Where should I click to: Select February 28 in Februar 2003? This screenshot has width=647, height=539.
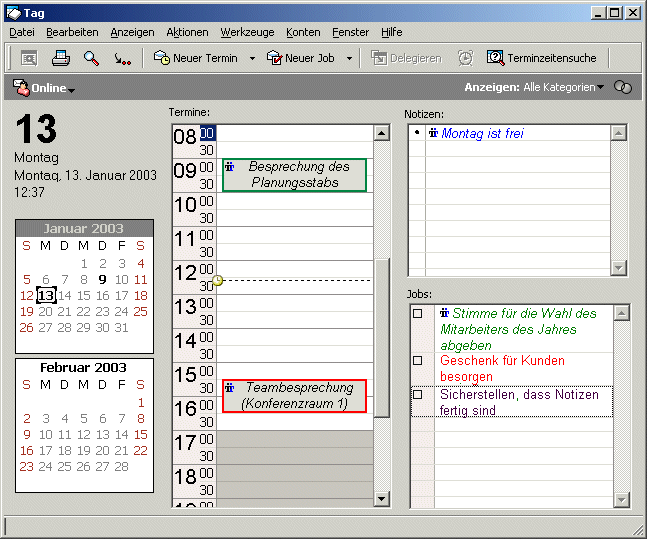click(x=122, y=467)
